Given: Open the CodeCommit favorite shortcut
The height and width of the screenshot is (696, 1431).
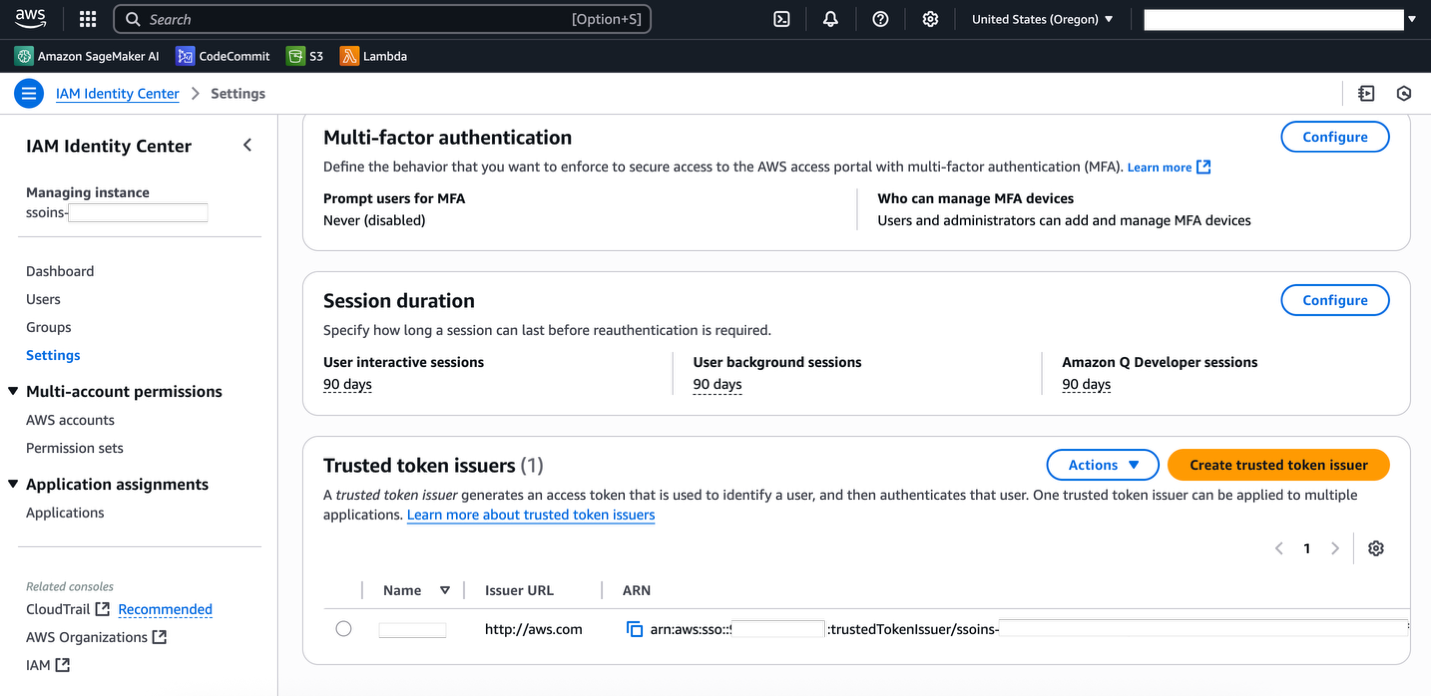Looking at the screenshot, I should [222, 56].
